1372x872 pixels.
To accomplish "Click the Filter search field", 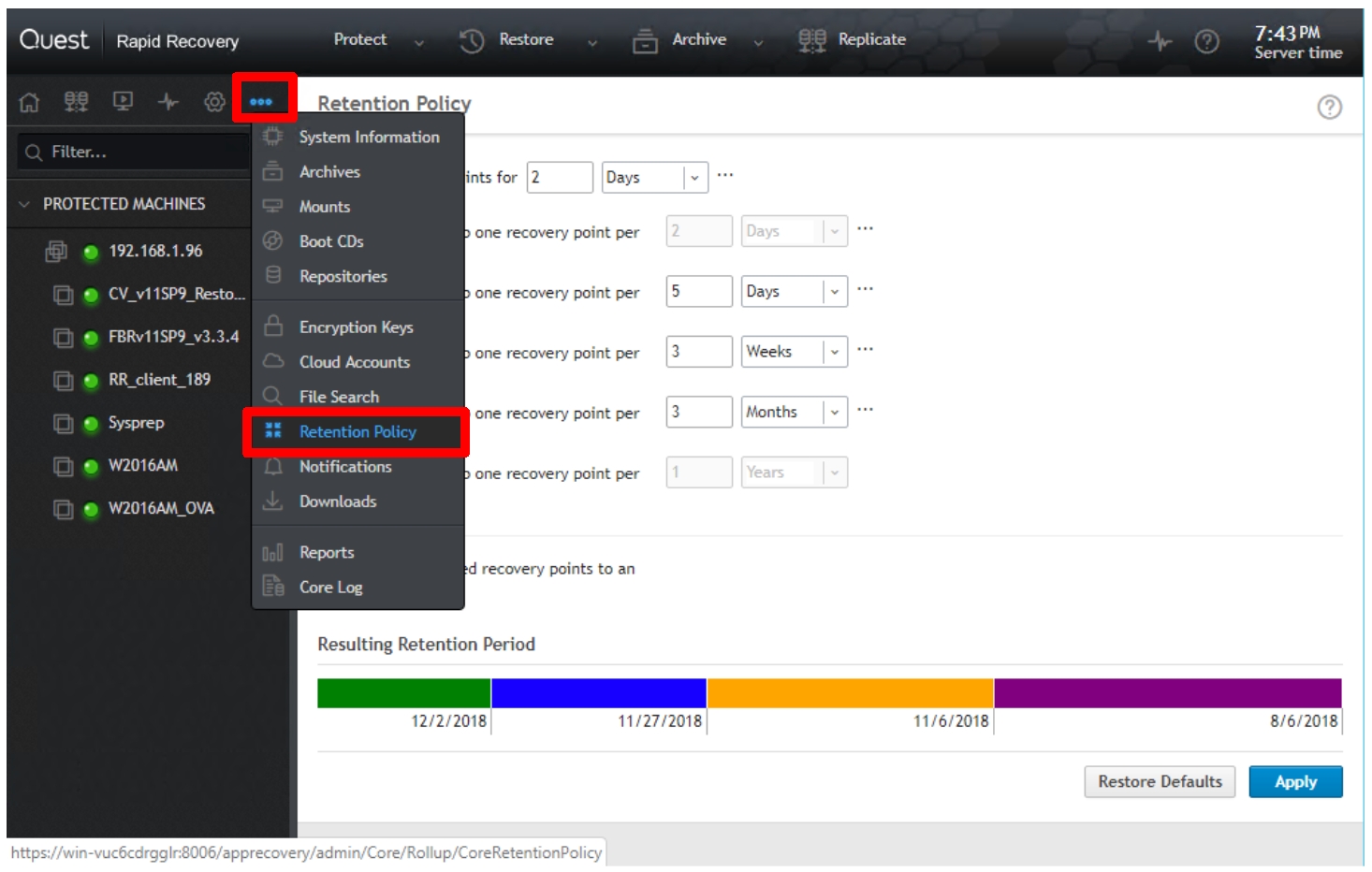I will click(x=134, y=152).
